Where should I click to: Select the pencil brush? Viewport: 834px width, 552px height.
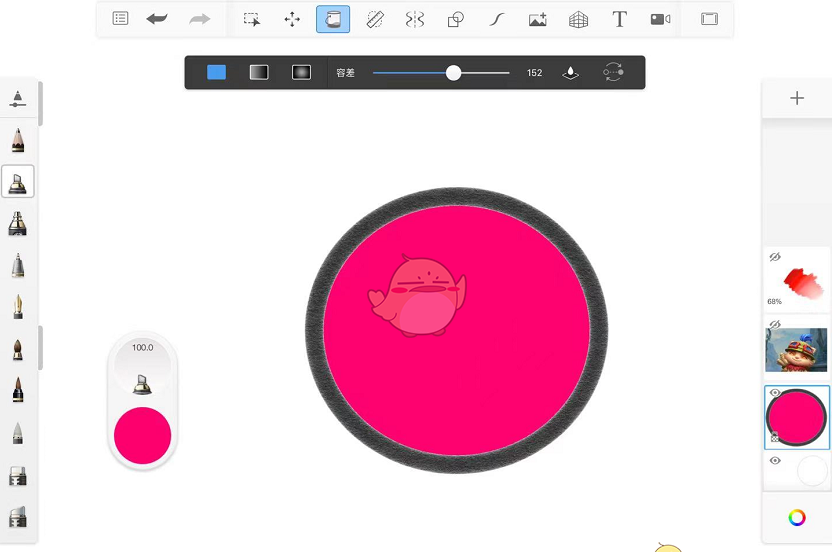coord(18,140)
